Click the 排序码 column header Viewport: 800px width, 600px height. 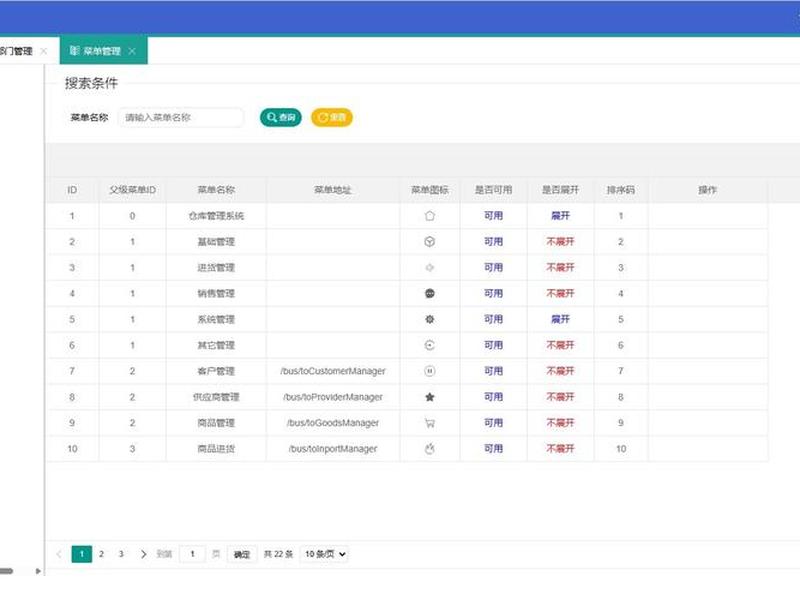click(x=621, y=190)
